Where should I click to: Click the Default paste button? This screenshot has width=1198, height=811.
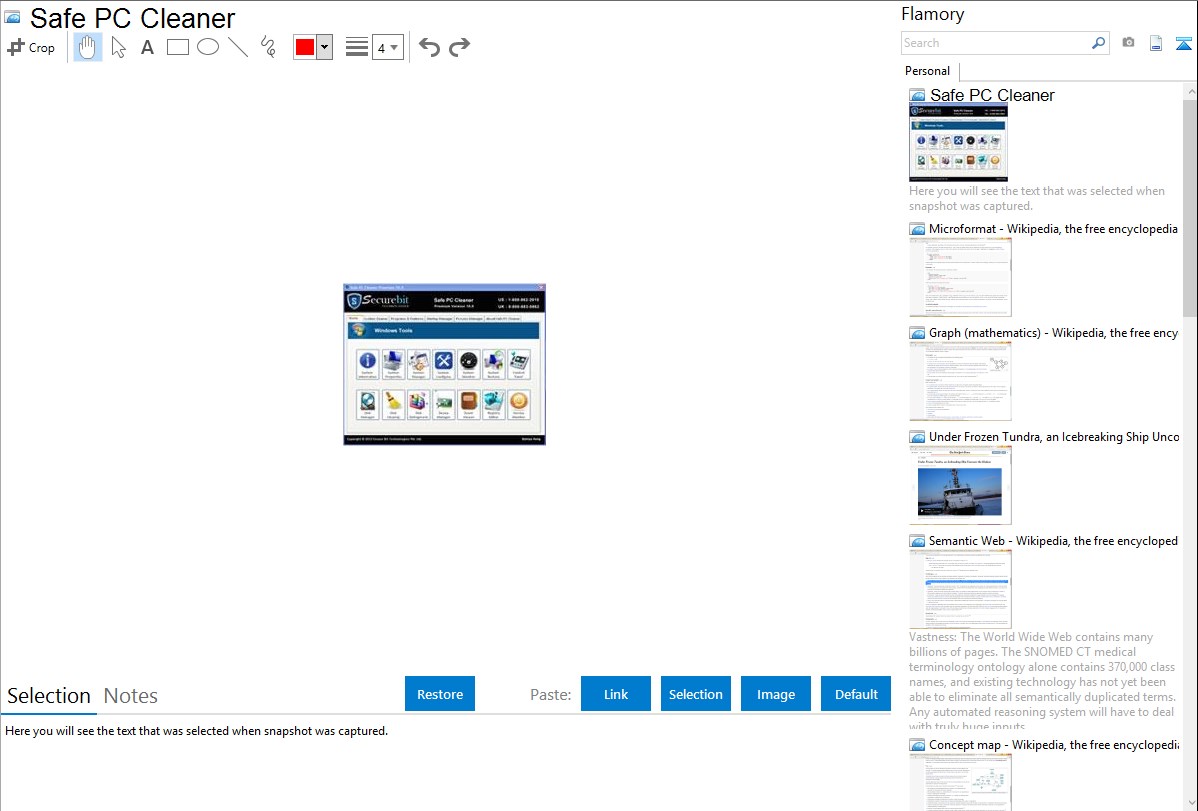[856, 694]
